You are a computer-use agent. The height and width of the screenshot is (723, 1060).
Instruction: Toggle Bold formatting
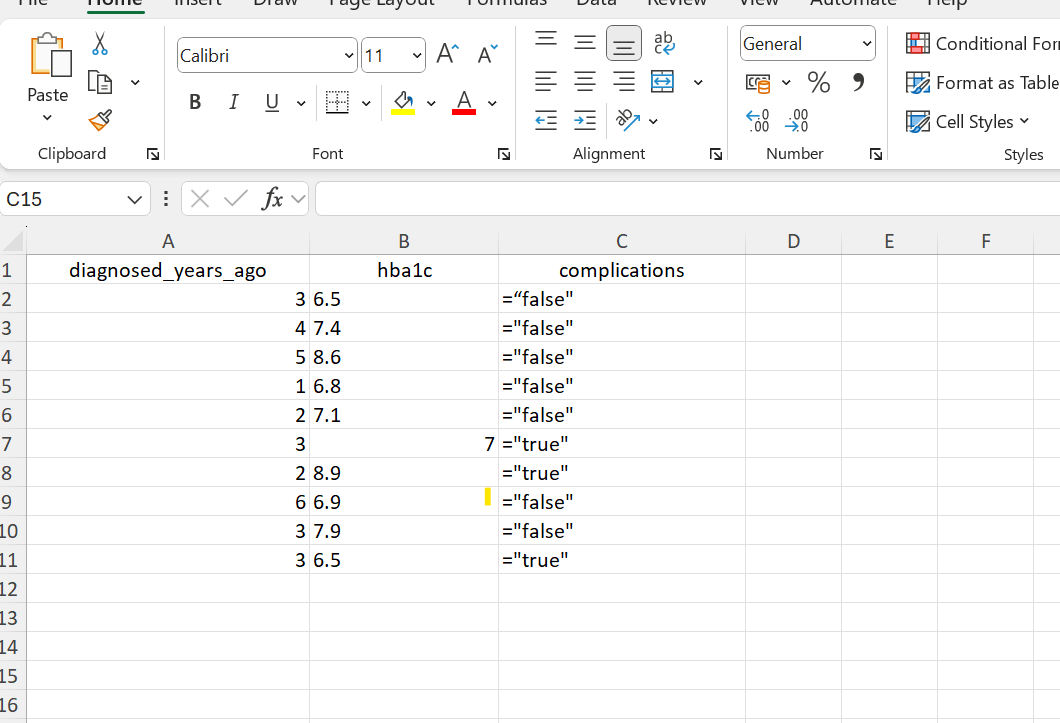pyautogui.click(x=195, y=102)
